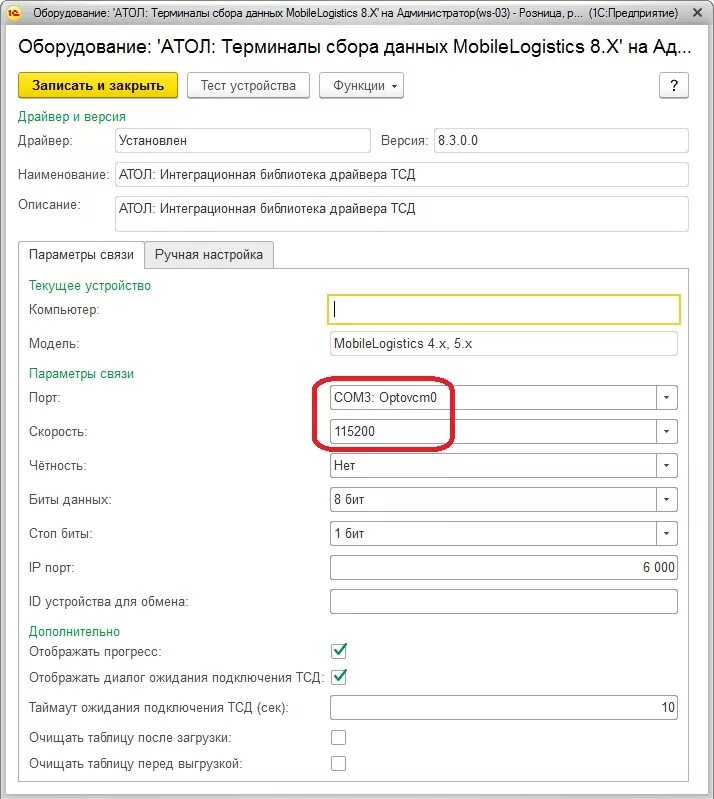This screenshot has width=714, height=799.
Task: Open help with the question mark button
Action: pos(674,85)
